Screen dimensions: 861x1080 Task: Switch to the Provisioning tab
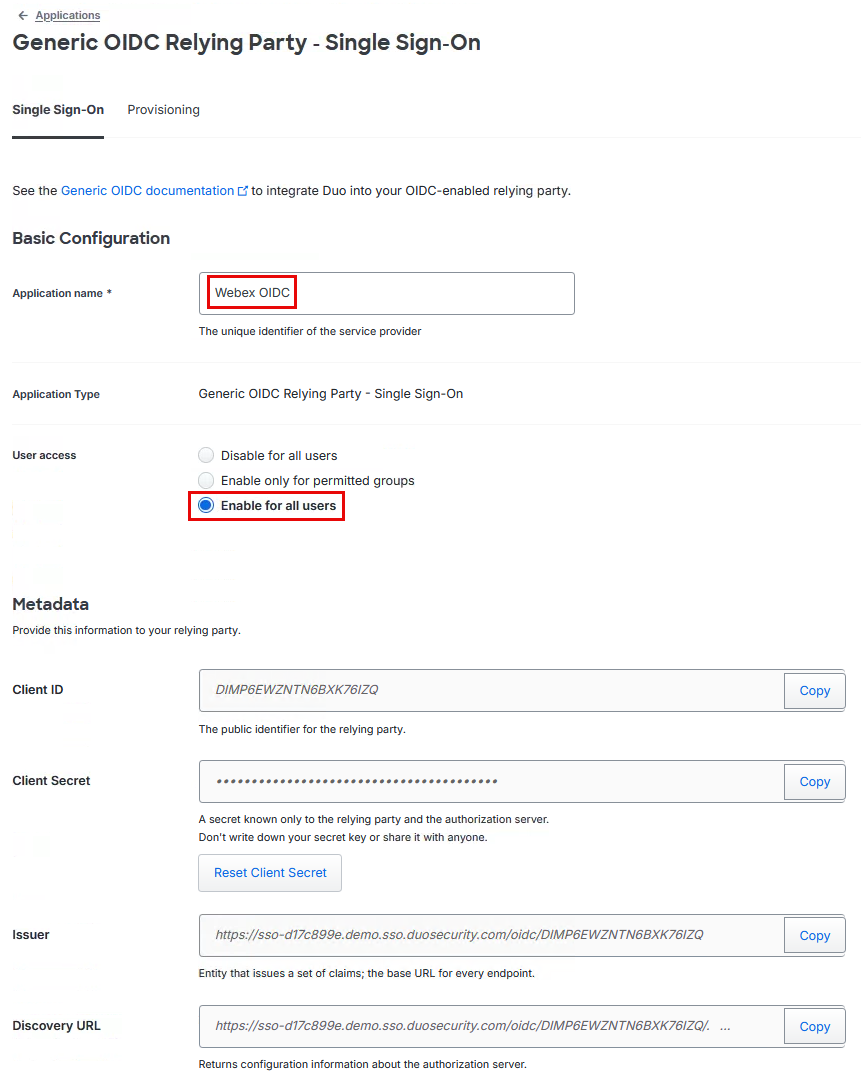point(163,110)
